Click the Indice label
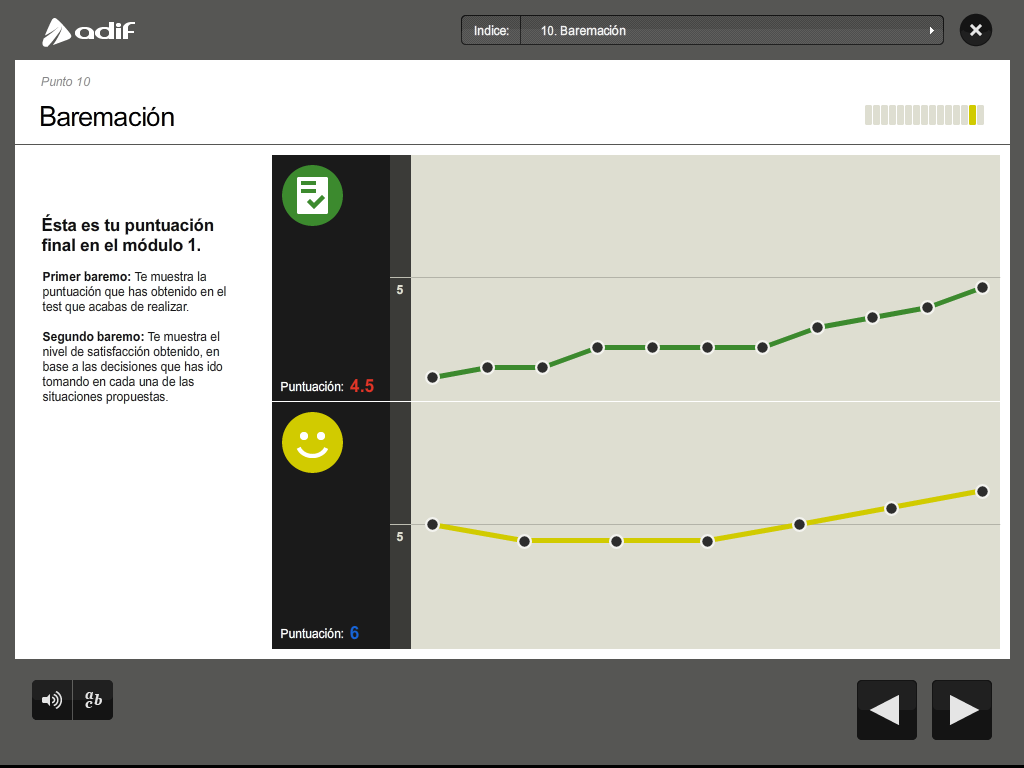 tap(491, 31)
